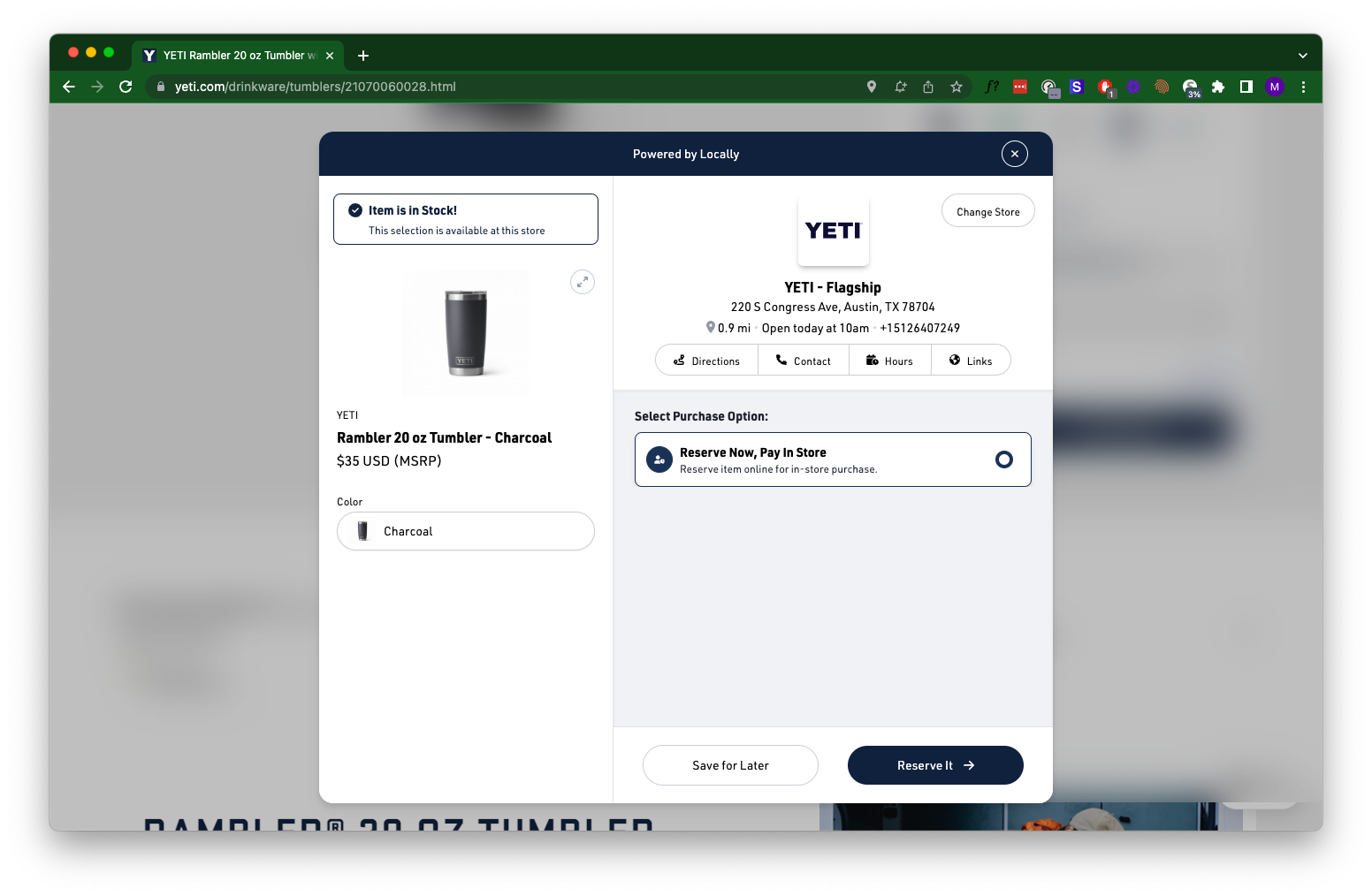Select Reserve Now, Pay In Store radio option
This screenshot has width=1372, height=896.
(x=1004, y=459)
